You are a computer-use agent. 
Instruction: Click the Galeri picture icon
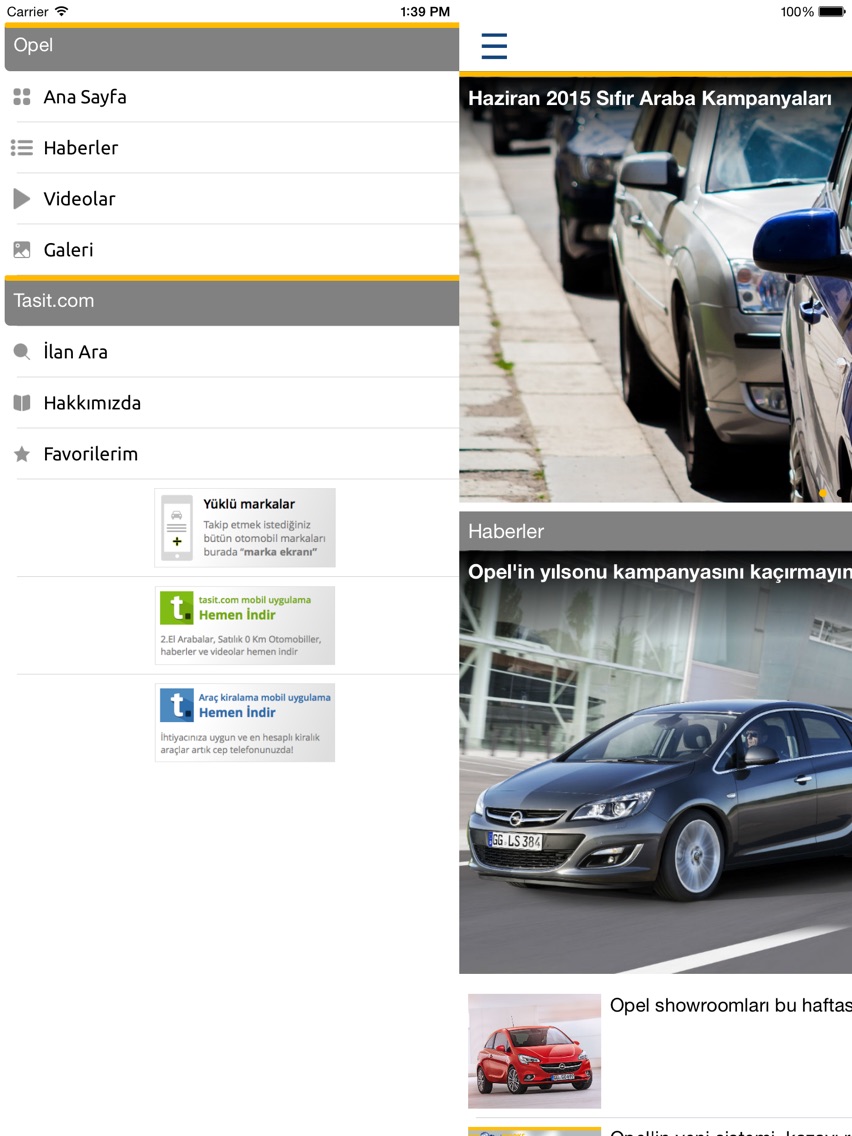pyautogui.click(x=22, y=250)
